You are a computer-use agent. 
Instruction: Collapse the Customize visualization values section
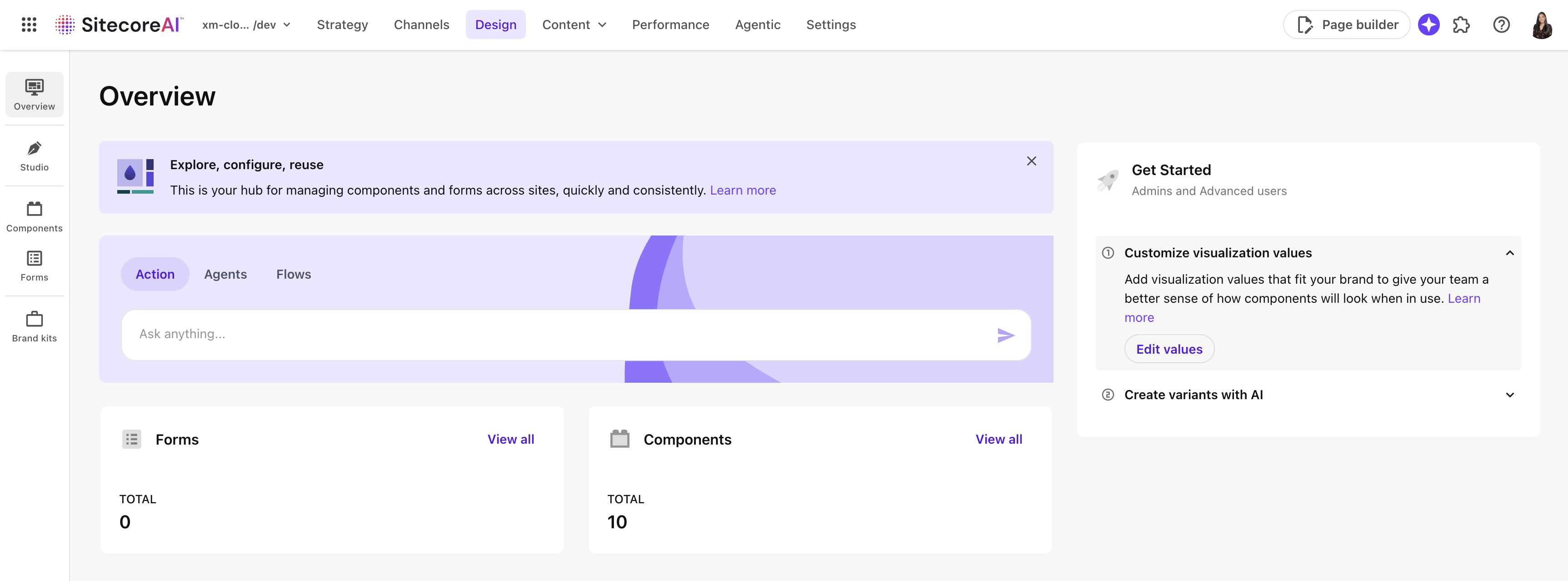tap(1509, 252)
